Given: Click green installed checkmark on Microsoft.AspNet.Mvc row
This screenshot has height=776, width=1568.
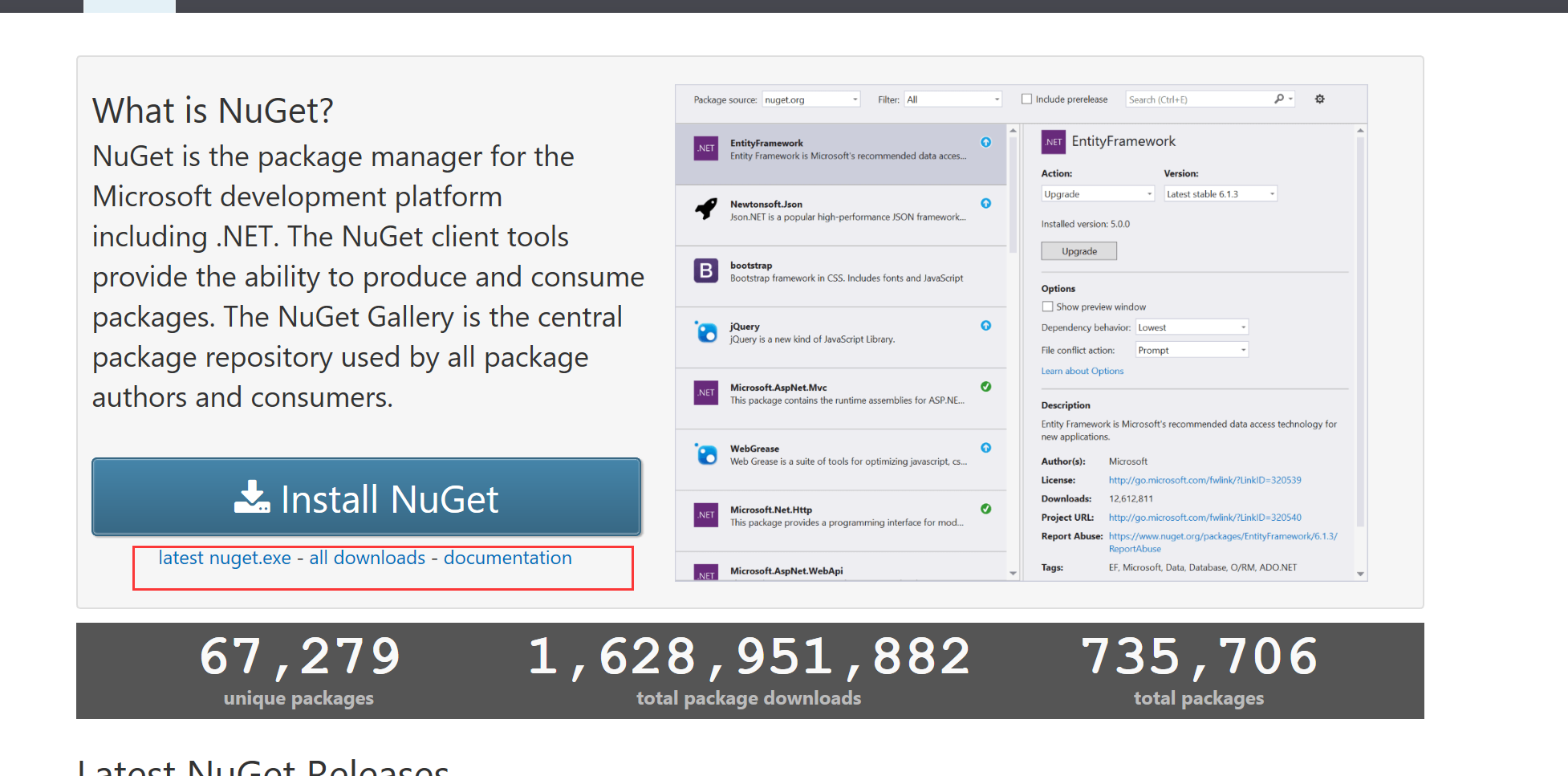Looking at the screenshot, I should tap(986, 387).
